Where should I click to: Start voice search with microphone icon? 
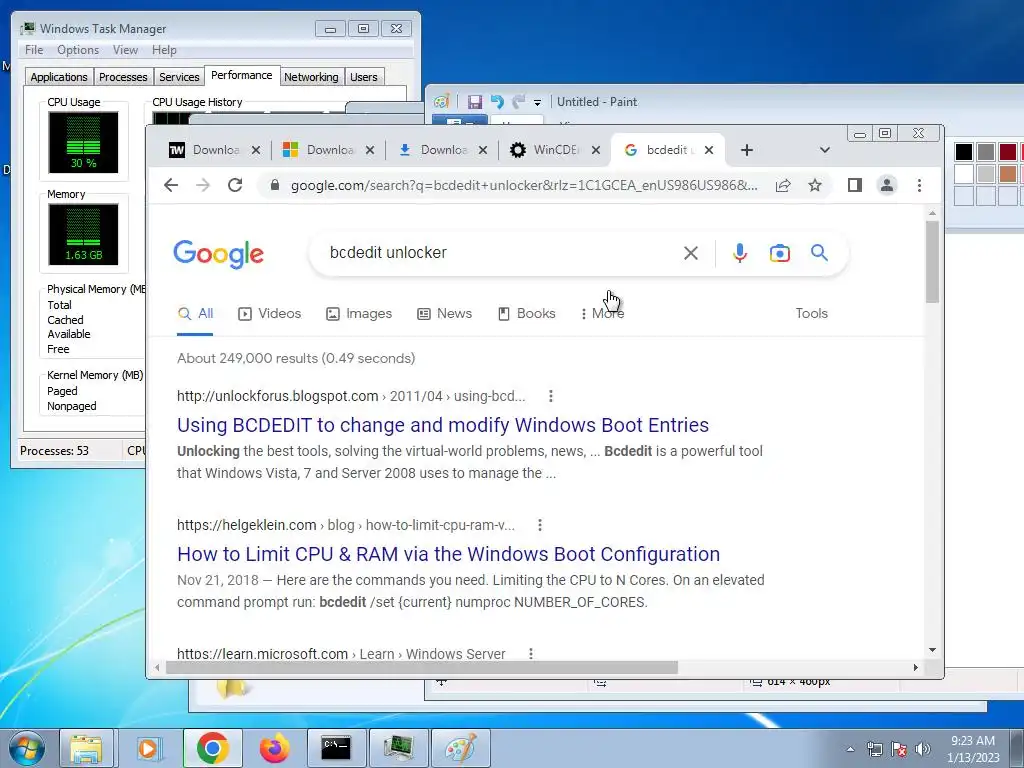pos(740,253)
